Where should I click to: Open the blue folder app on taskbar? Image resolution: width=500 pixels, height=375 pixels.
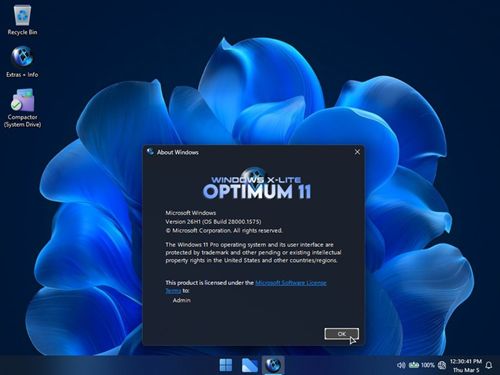coord(250,365)
